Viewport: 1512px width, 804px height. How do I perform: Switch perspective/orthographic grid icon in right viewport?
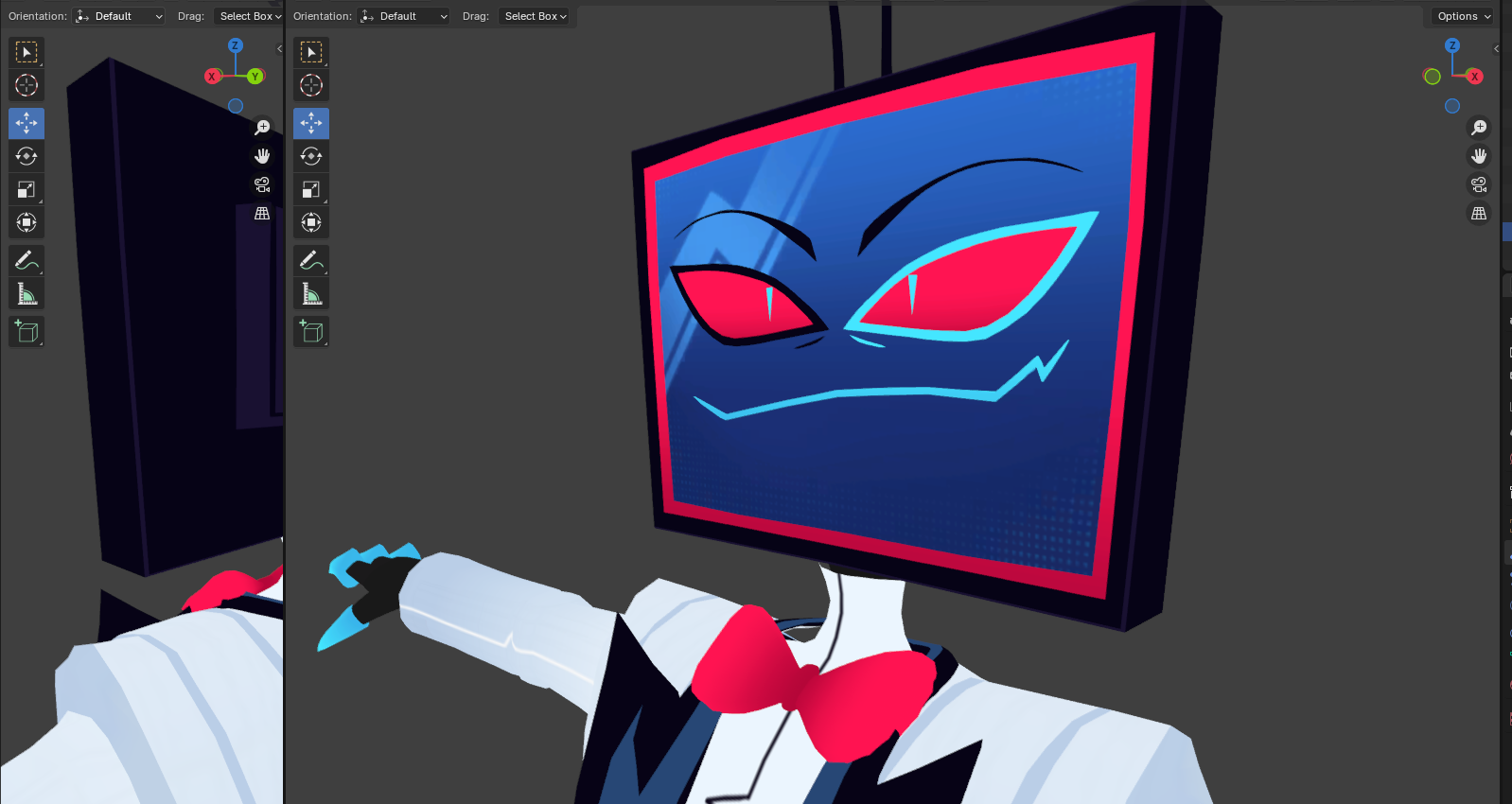tap(1479, 214)
